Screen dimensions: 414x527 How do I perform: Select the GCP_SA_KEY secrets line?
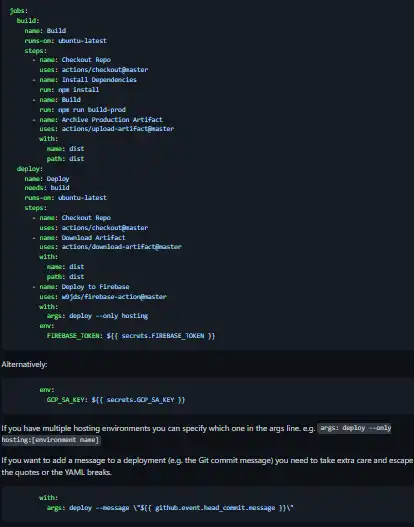click(116, 400)
